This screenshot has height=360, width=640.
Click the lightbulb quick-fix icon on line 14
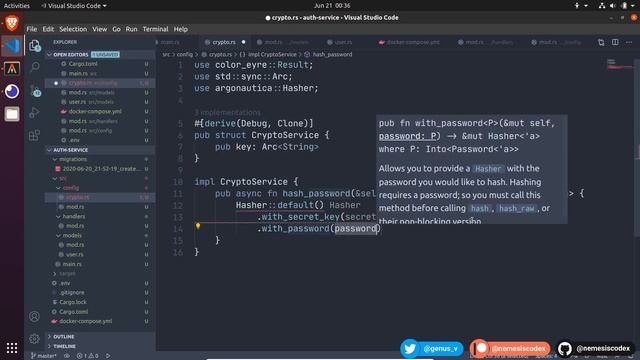(x=198, y=226)
